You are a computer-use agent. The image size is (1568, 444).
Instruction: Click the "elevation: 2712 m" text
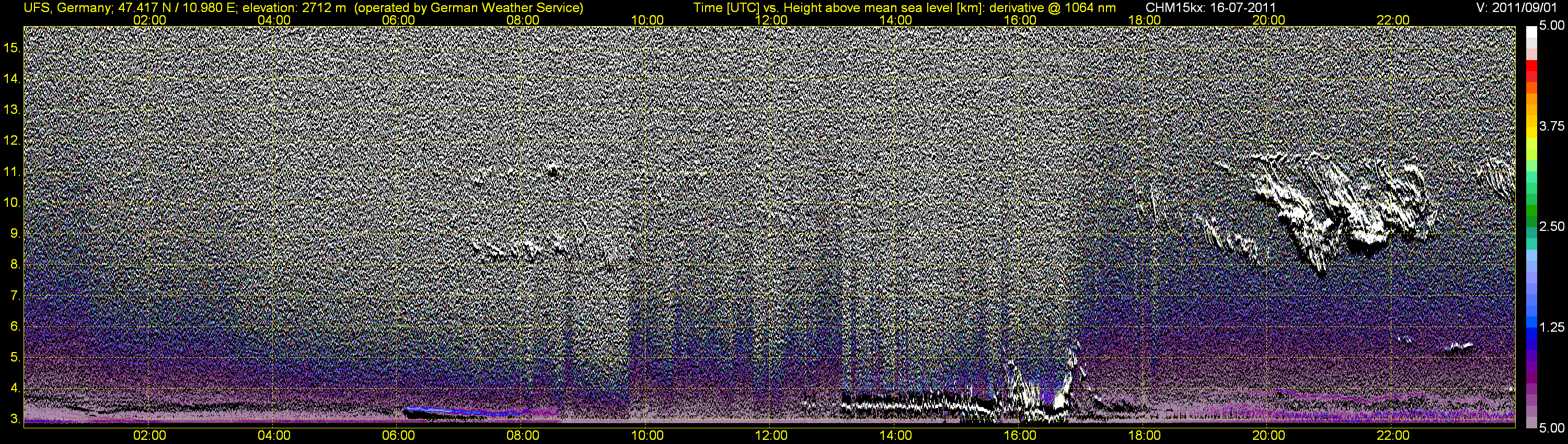[295, 7]
